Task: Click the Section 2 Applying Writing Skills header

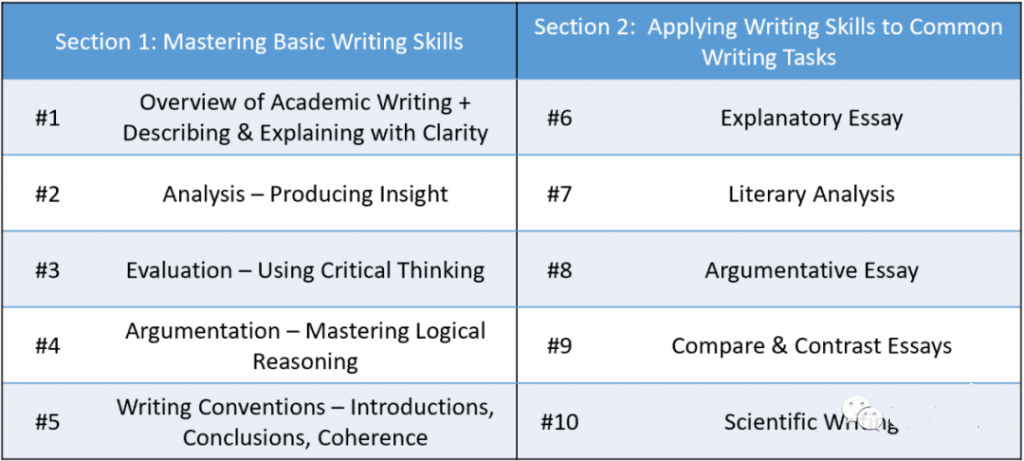Action: tap(769, 41)
